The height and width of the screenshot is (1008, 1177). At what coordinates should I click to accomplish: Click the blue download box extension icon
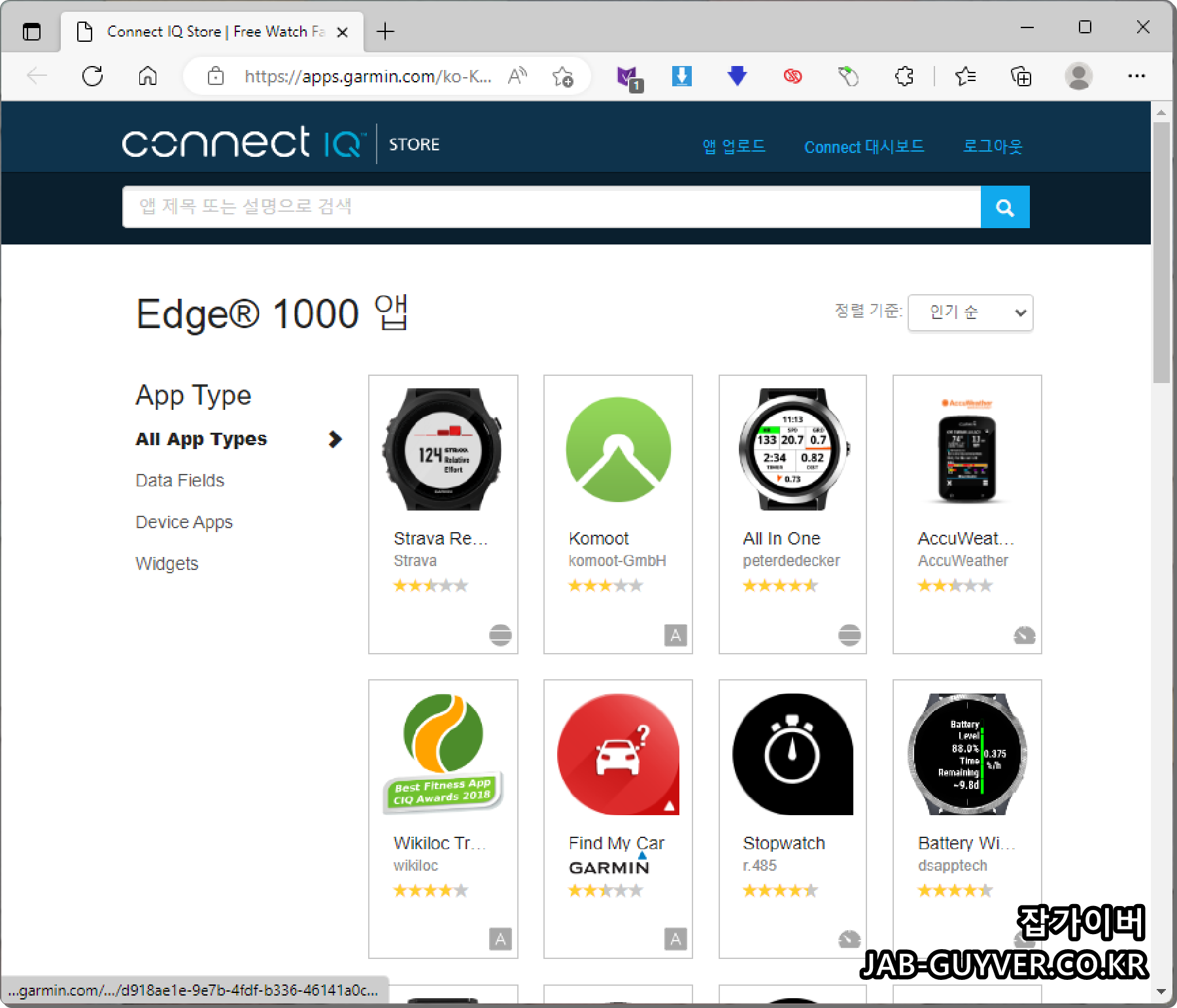click(x=682, y=76)
